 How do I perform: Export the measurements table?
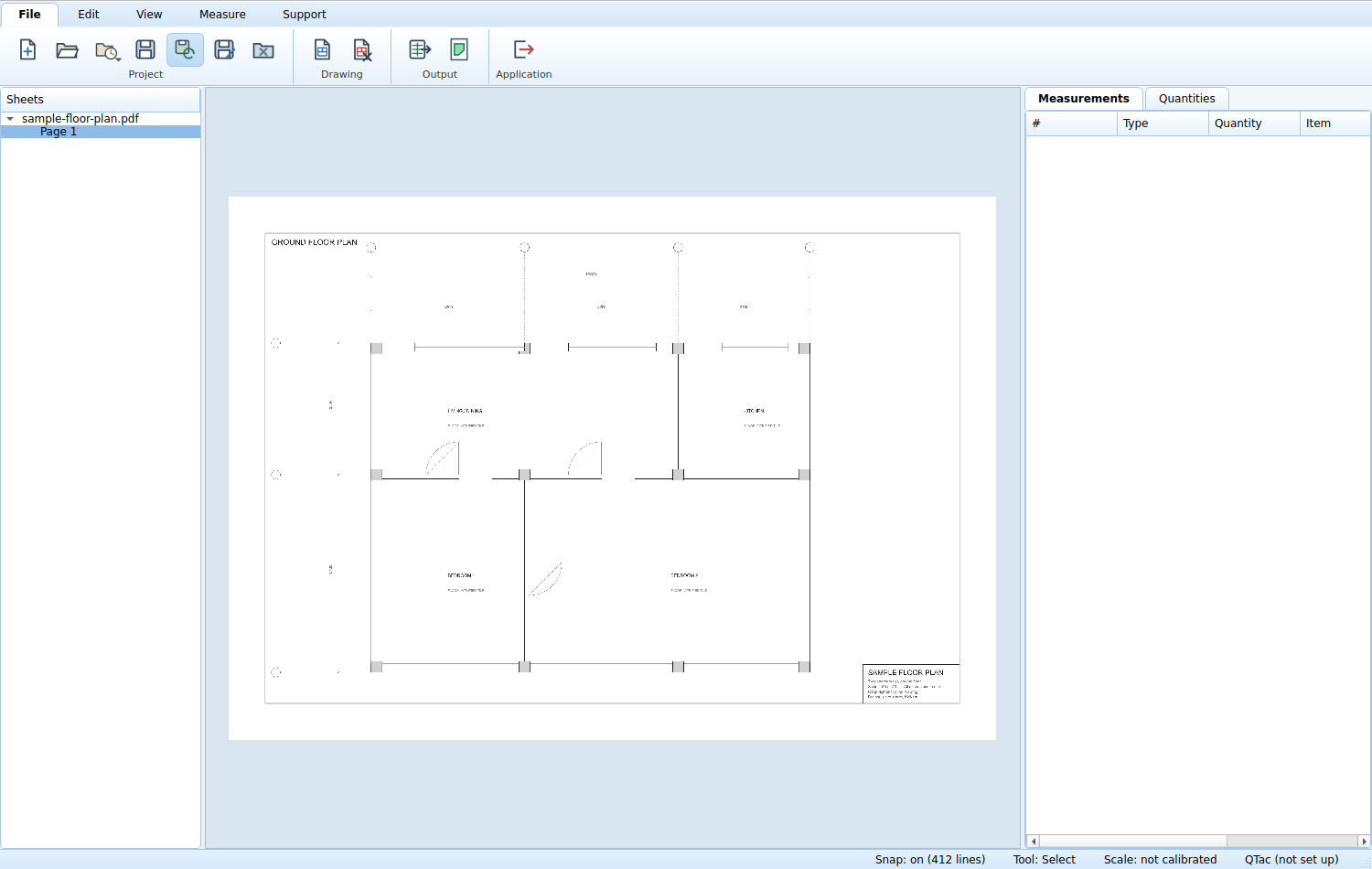point(420,49)
